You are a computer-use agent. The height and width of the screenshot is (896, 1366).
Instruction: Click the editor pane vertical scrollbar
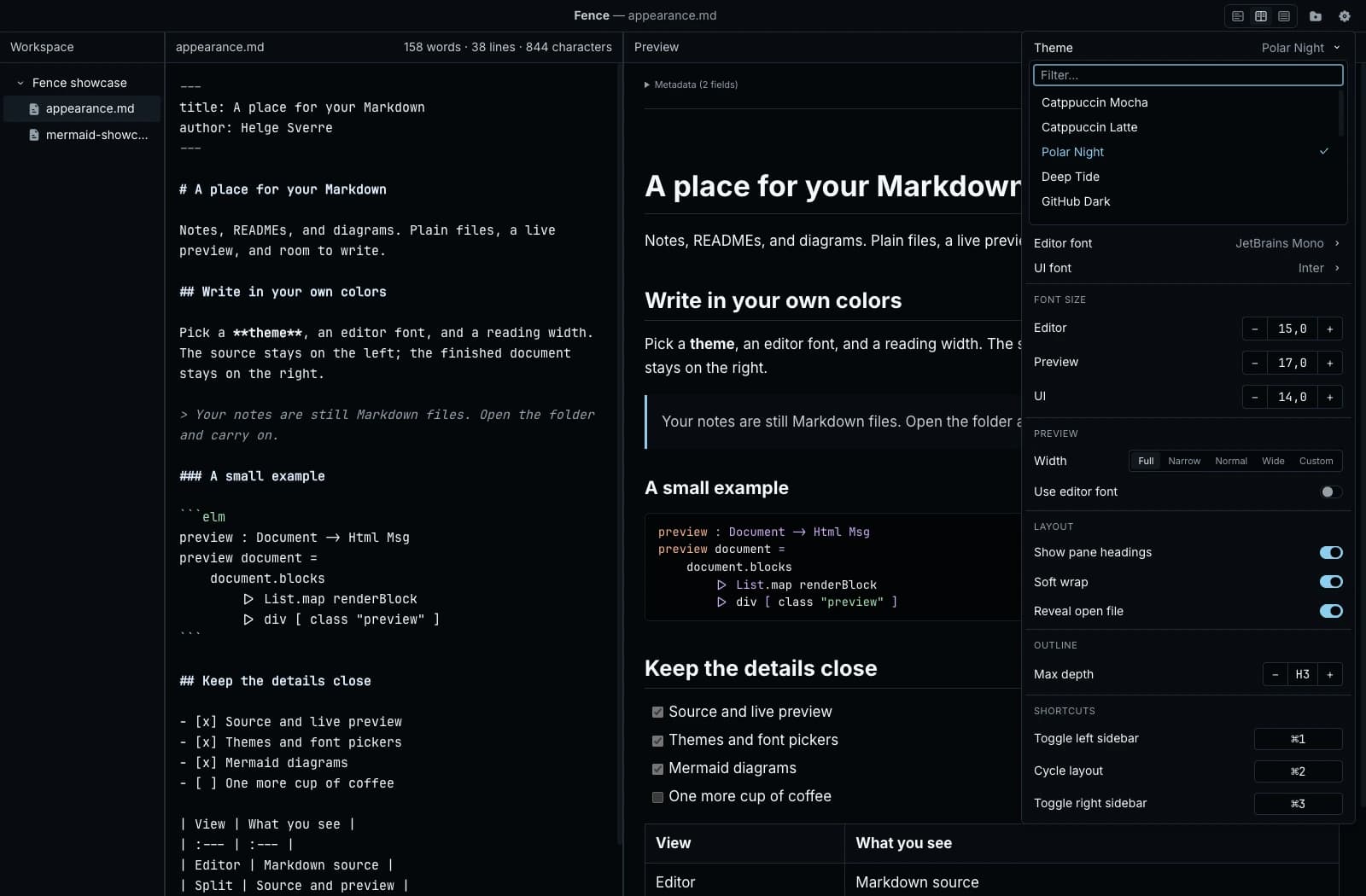(620, 452)
